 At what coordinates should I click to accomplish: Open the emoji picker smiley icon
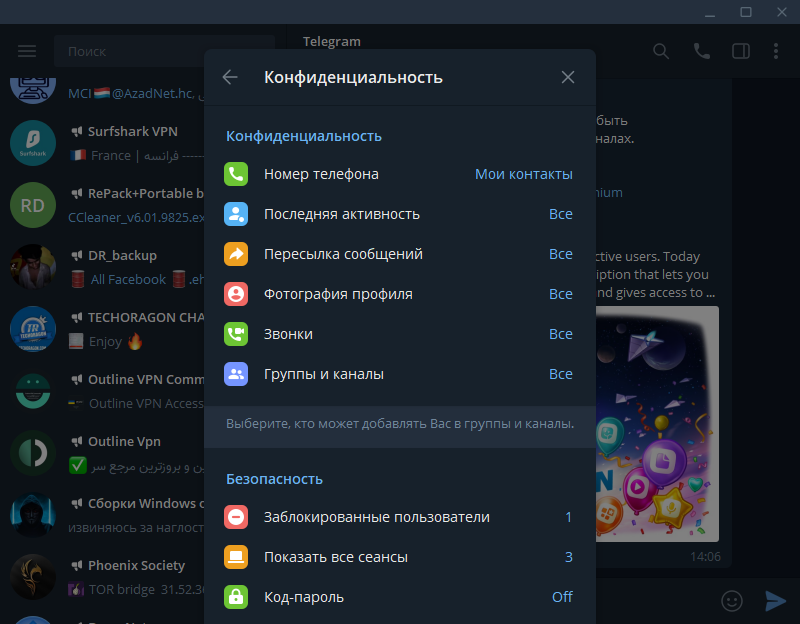coord(732,601)
